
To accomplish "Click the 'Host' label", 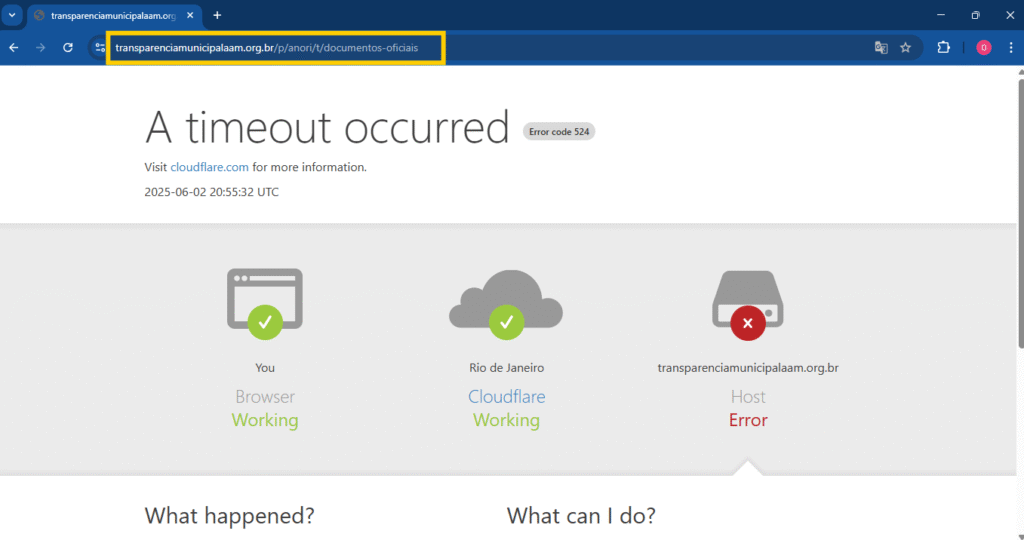I will coord(748,396).
